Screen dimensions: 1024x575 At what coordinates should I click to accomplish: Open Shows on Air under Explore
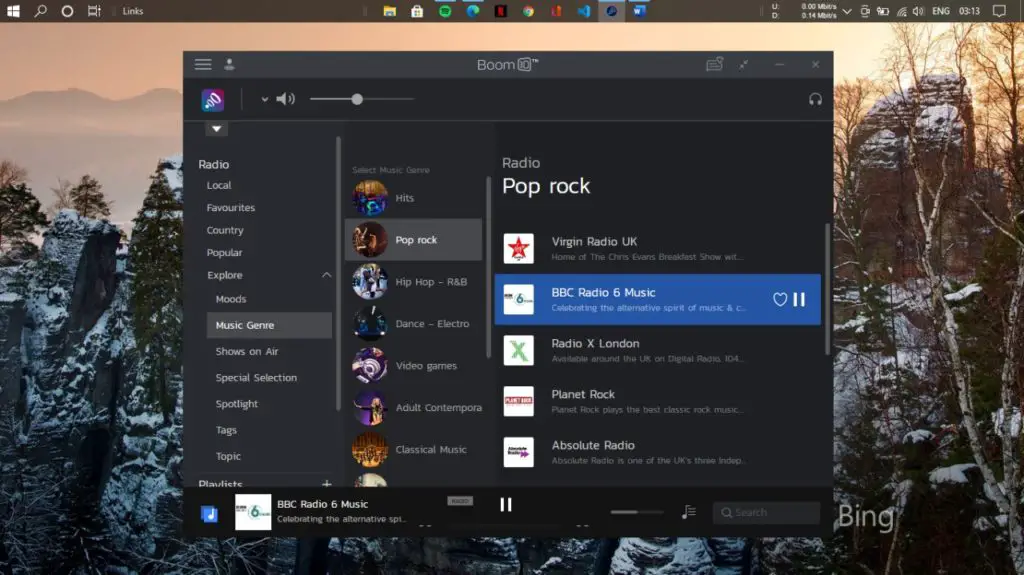tap(247, 351)
